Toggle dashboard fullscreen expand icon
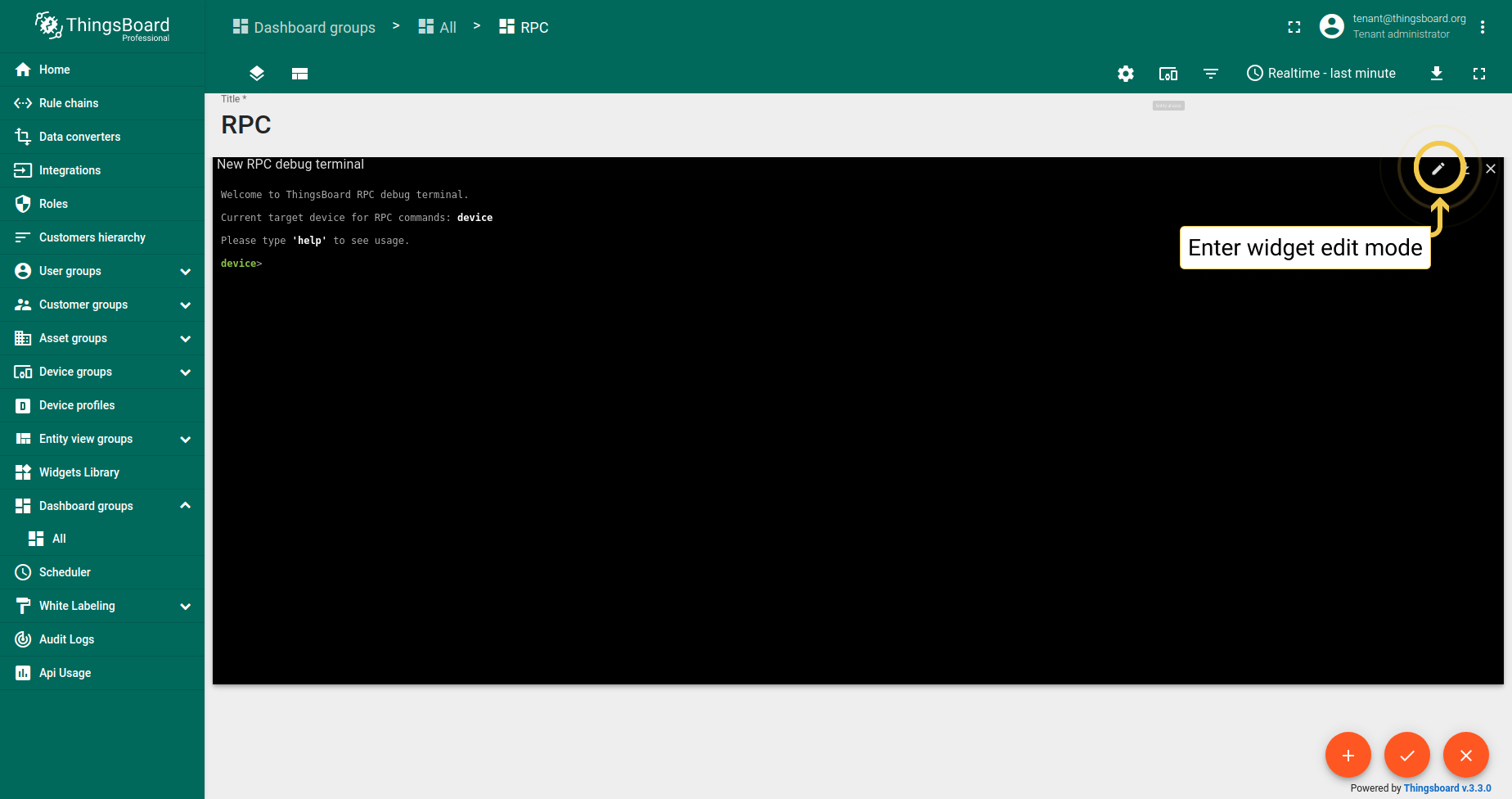The image size is (1512, 799). click(x=1479, y=74)
